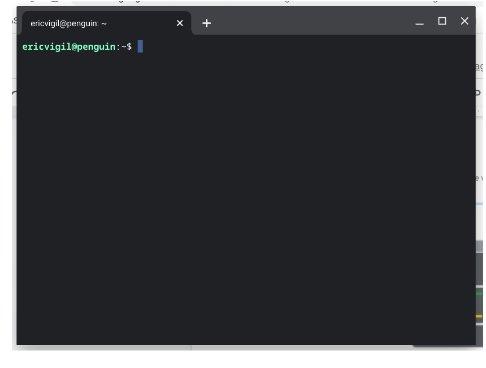Close the terminal window
The width and height of the screenshot is (486, 368).
tap(464, 21)
